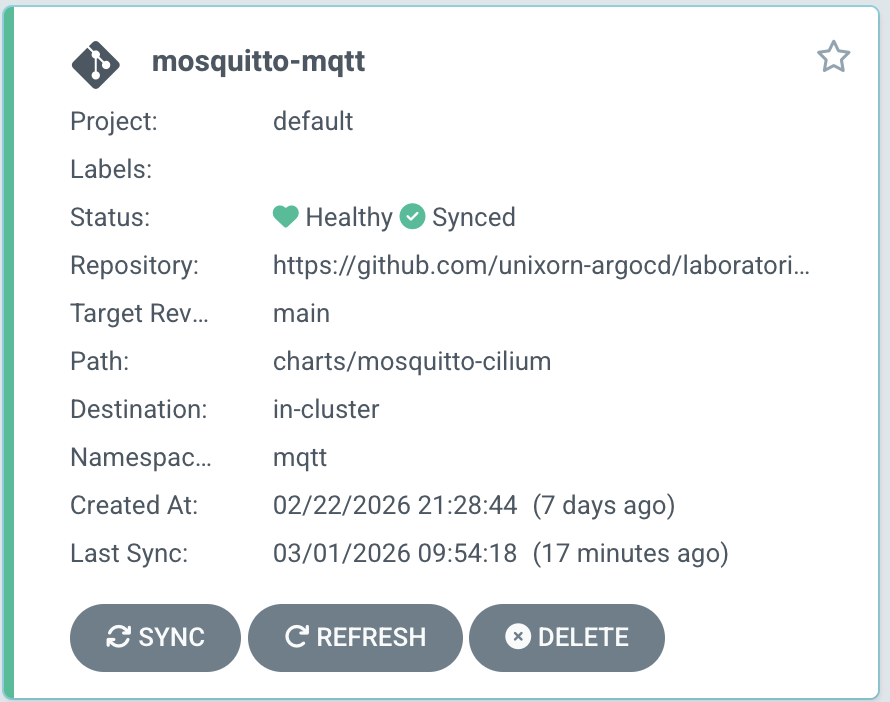The height and width of the screenshot is (702, 890).
Task: Click the git repository source icon
Action: click(96, 63)
